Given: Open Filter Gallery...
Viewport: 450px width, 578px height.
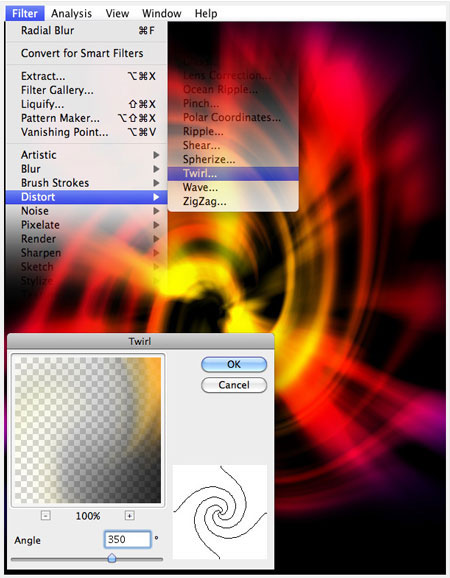Looking at the screenshot, I should [x=87, y=90].
